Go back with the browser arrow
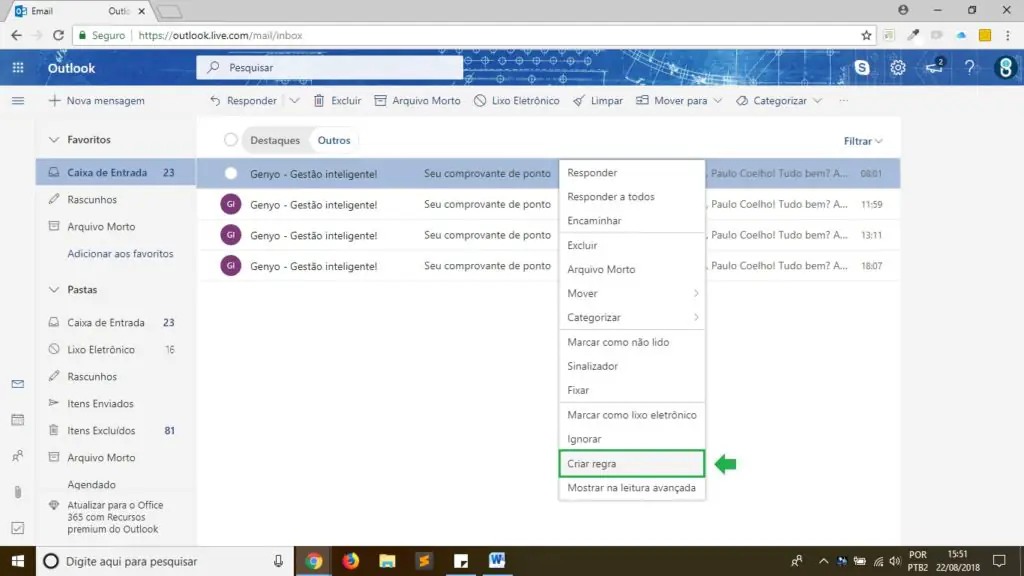The image size is (1024, 576). [16, 35]
